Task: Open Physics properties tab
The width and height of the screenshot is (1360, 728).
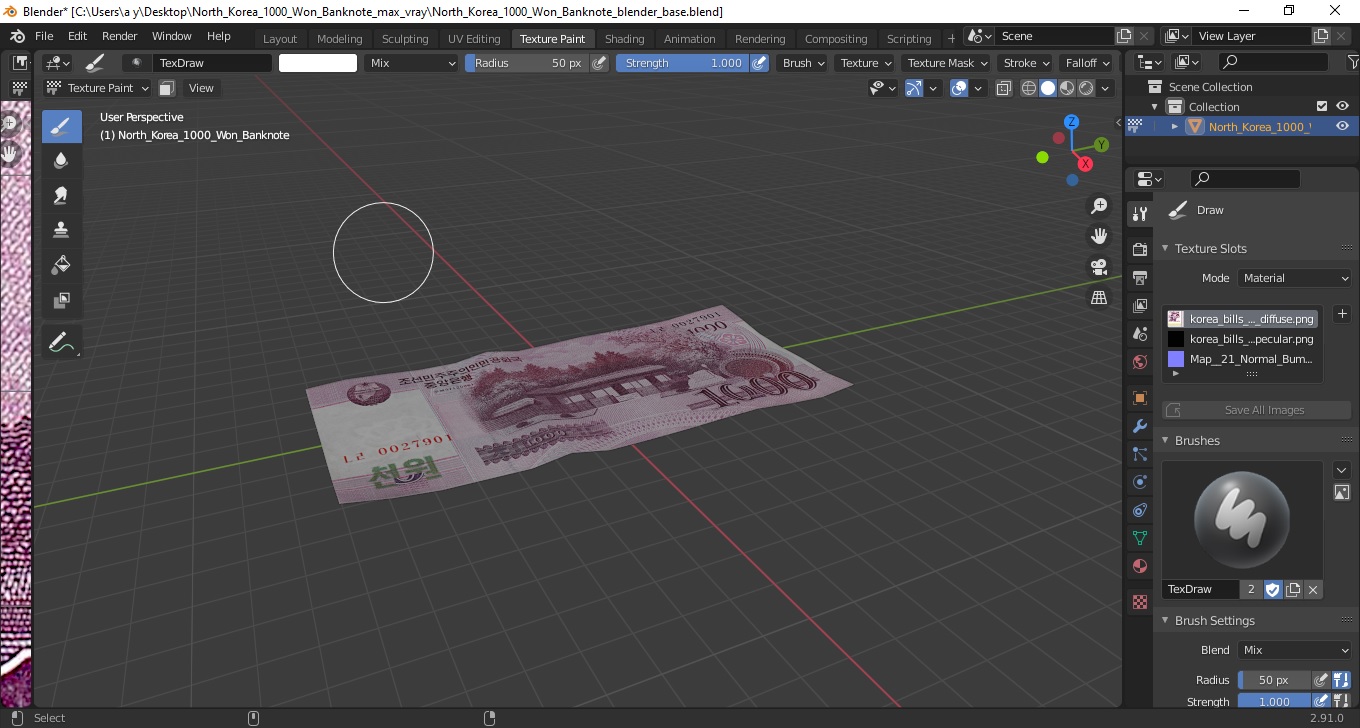Action: click(x=1139, y=482)
